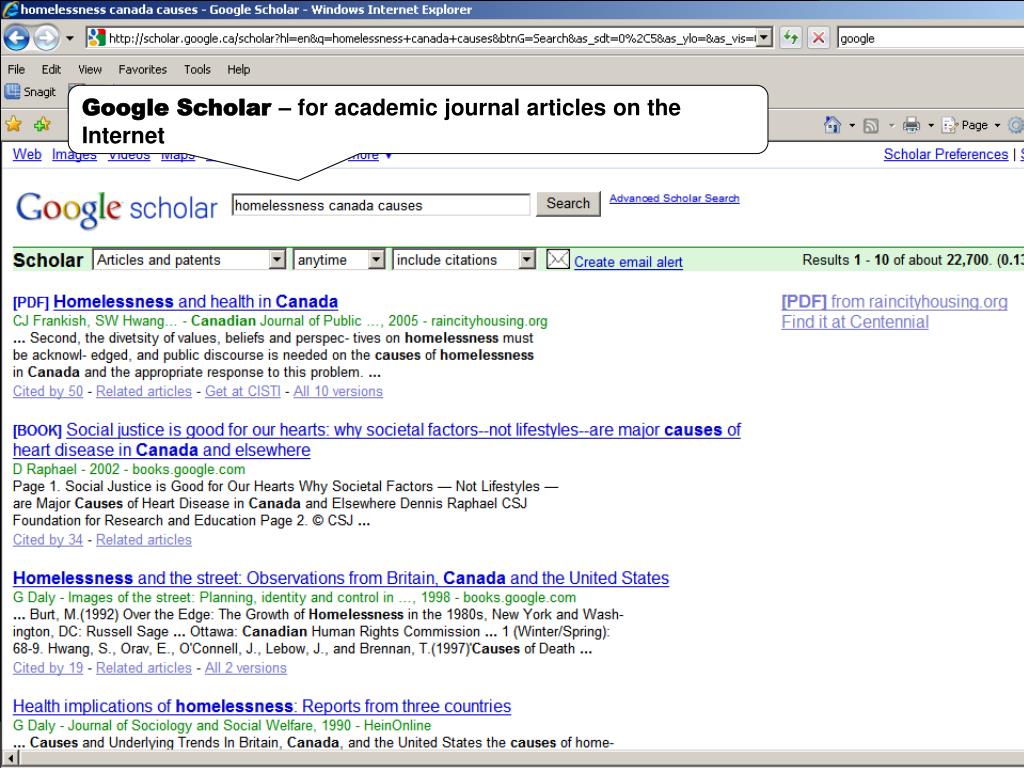Click Cited by 50 link
1024x768 pixels.
pos(48,391)
